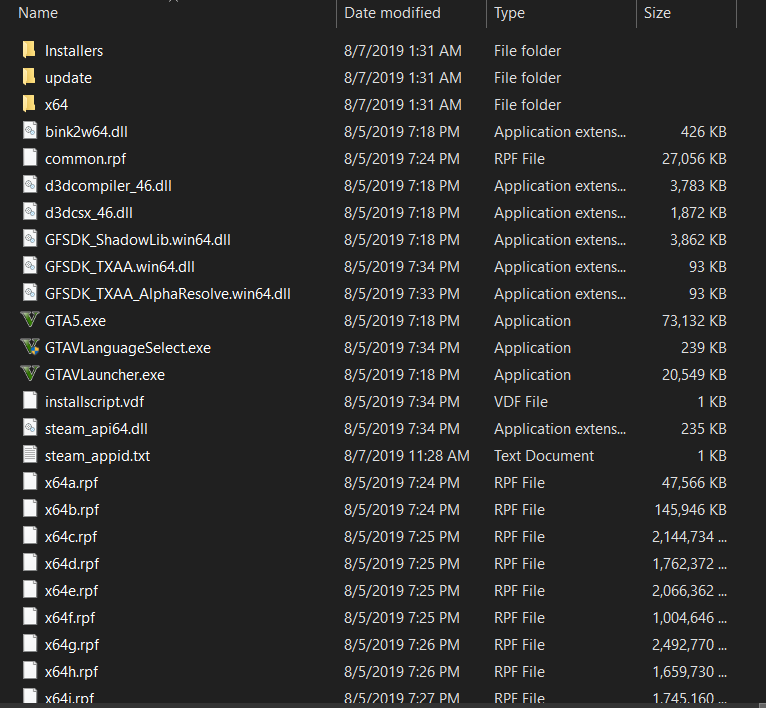The image size is (766, 708).
Task: Click the d3dcsx_46.dll file icon
Action: pos(30,211)
